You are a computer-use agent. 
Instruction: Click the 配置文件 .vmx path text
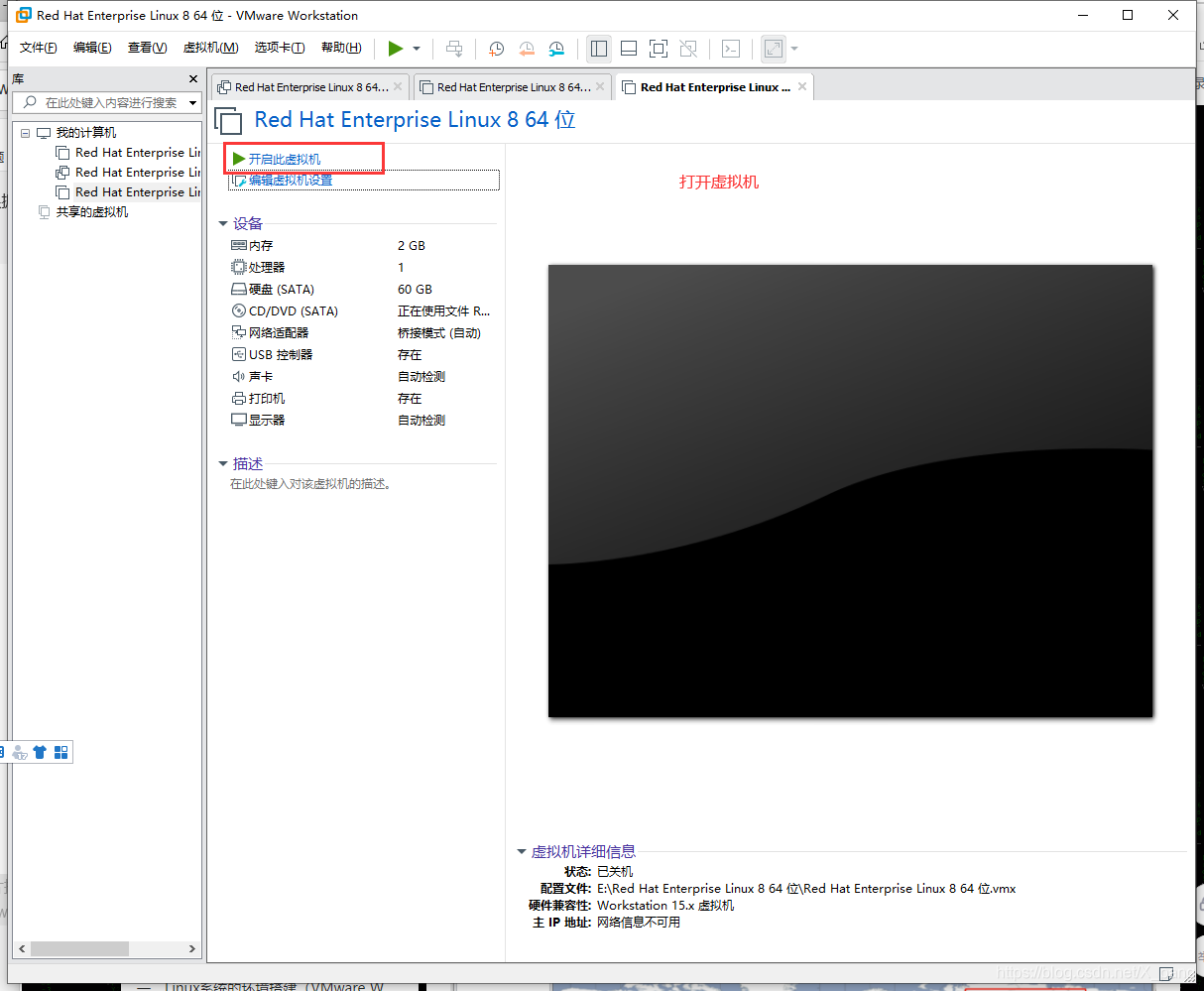pos(806,889)
